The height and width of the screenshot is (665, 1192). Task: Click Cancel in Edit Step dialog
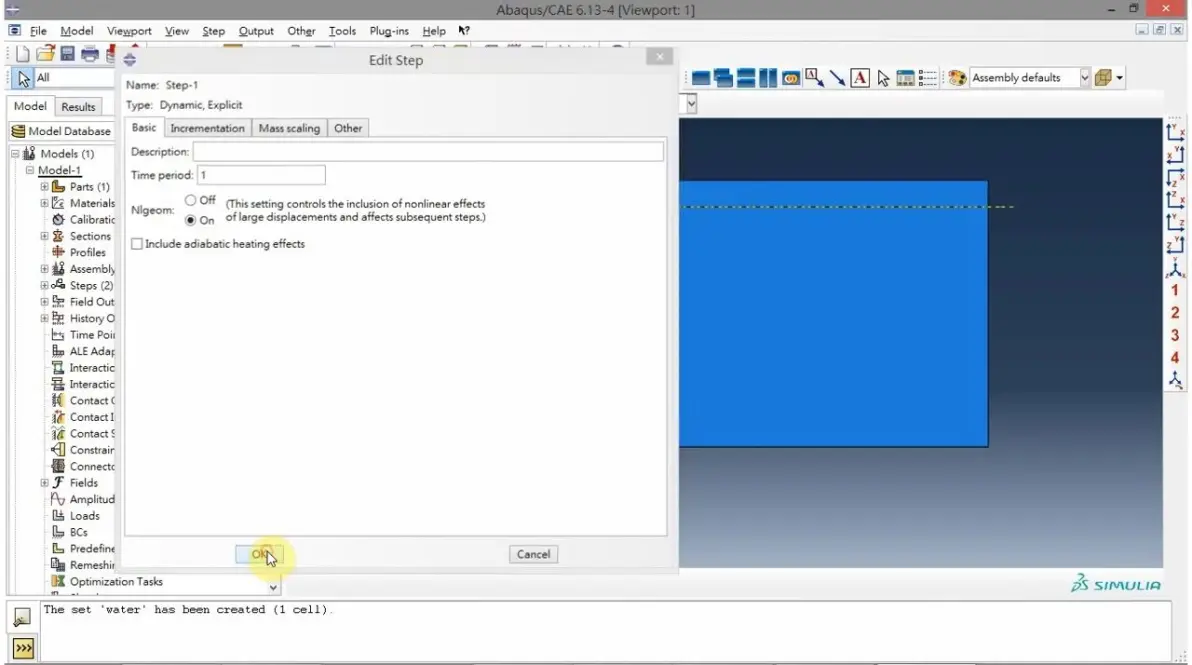point(533,554)
